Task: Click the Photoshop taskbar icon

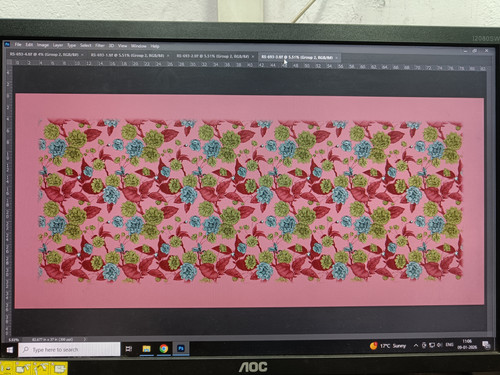Action: point(181,348)
